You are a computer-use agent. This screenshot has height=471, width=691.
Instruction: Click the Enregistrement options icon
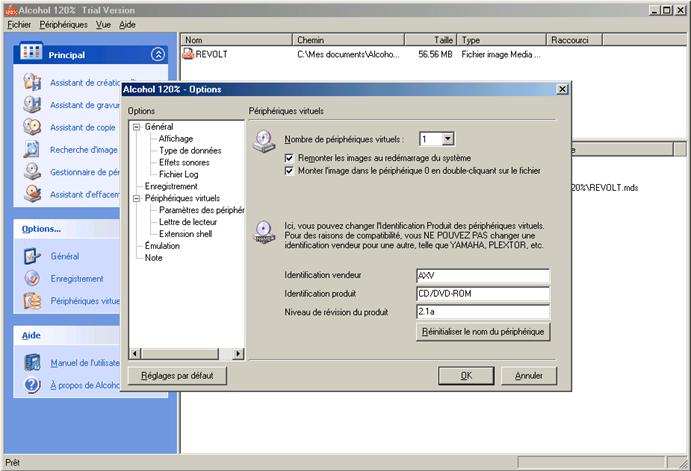tap(32, 278)
